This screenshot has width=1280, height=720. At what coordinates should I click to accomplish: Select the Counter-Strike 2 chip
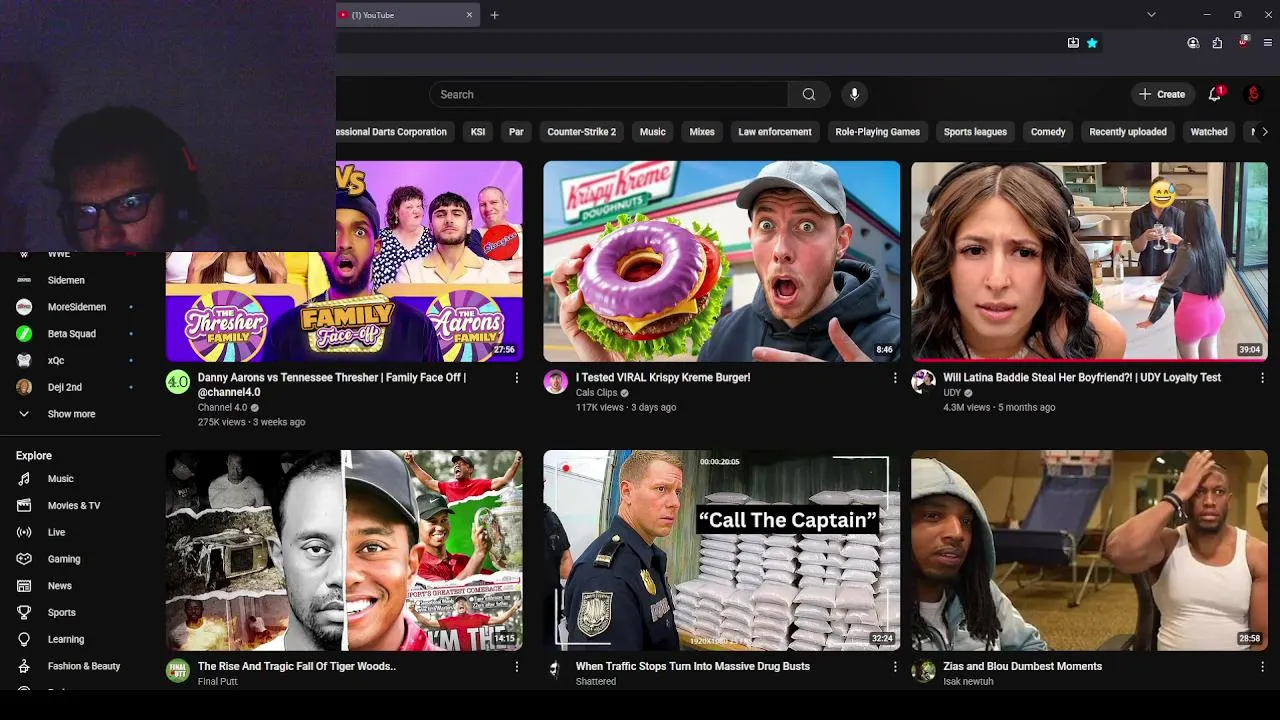581,132
